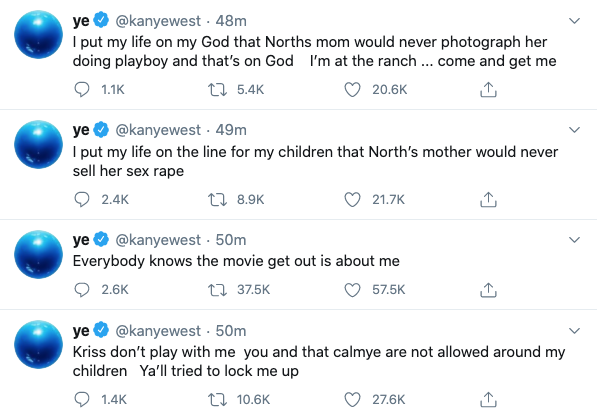Like the tweet with 21.7K likes
The width and height of the screenshot is (597, 418).
(x=352, y=199)
